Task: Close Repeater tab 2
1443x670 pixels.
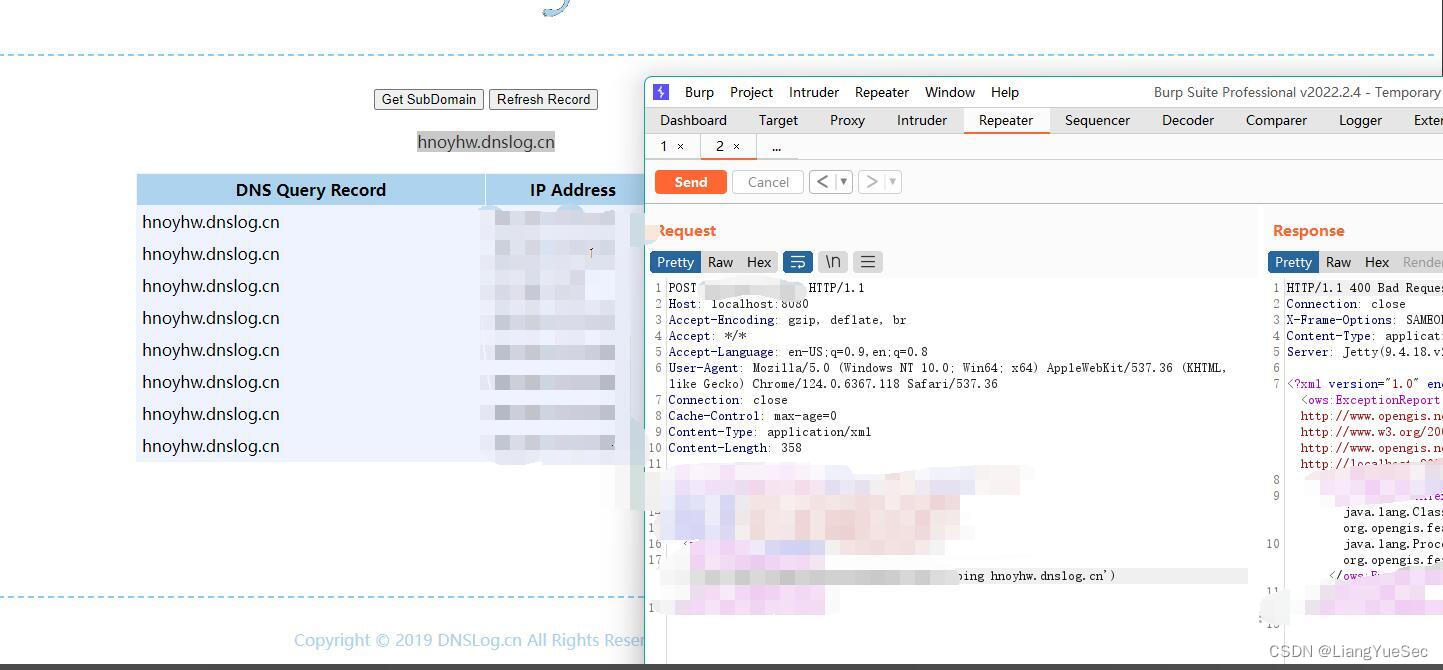Action: [x=737, y=146]
